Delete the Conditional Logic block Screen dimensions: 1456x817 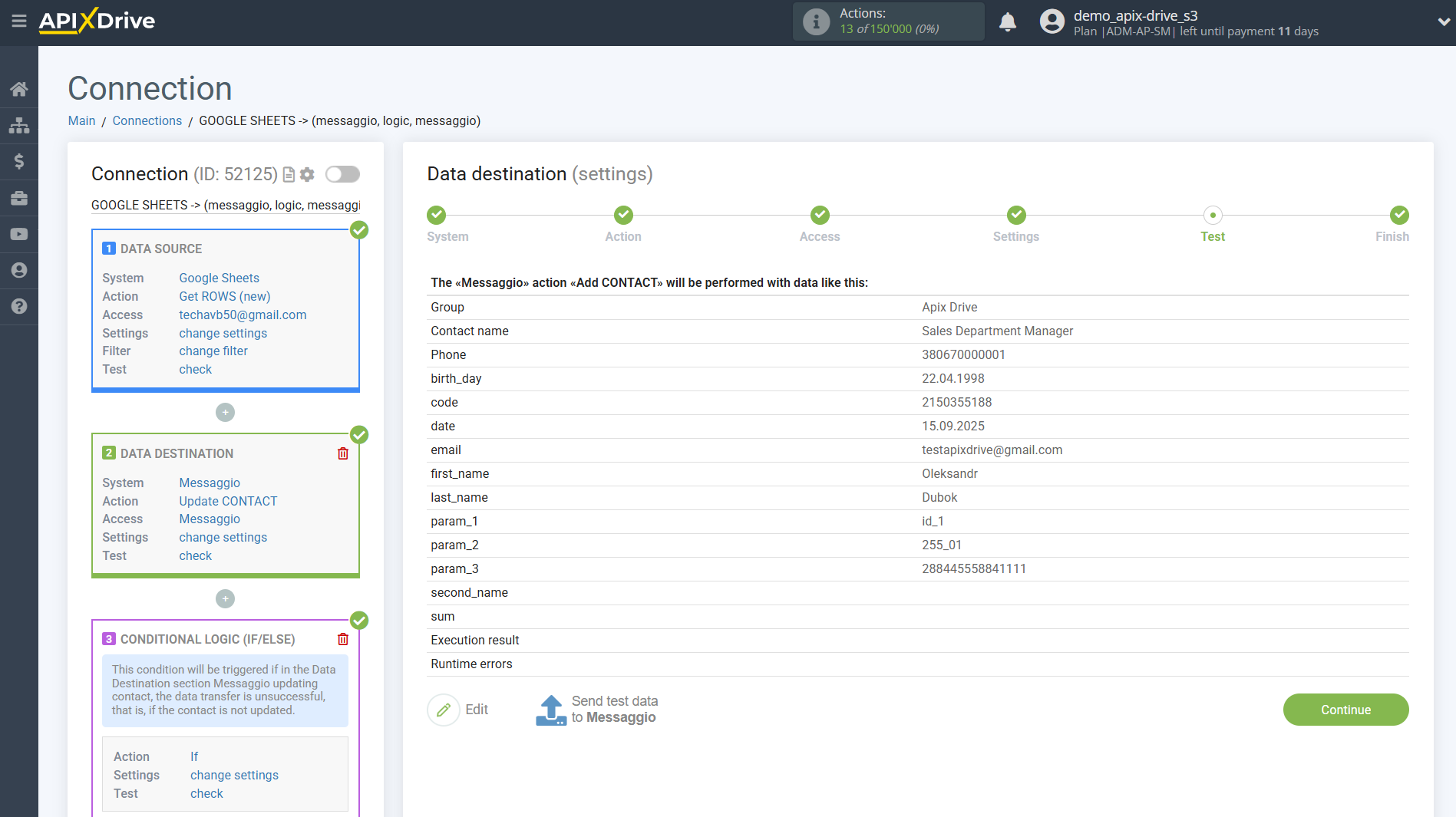(x=343, y=639)
